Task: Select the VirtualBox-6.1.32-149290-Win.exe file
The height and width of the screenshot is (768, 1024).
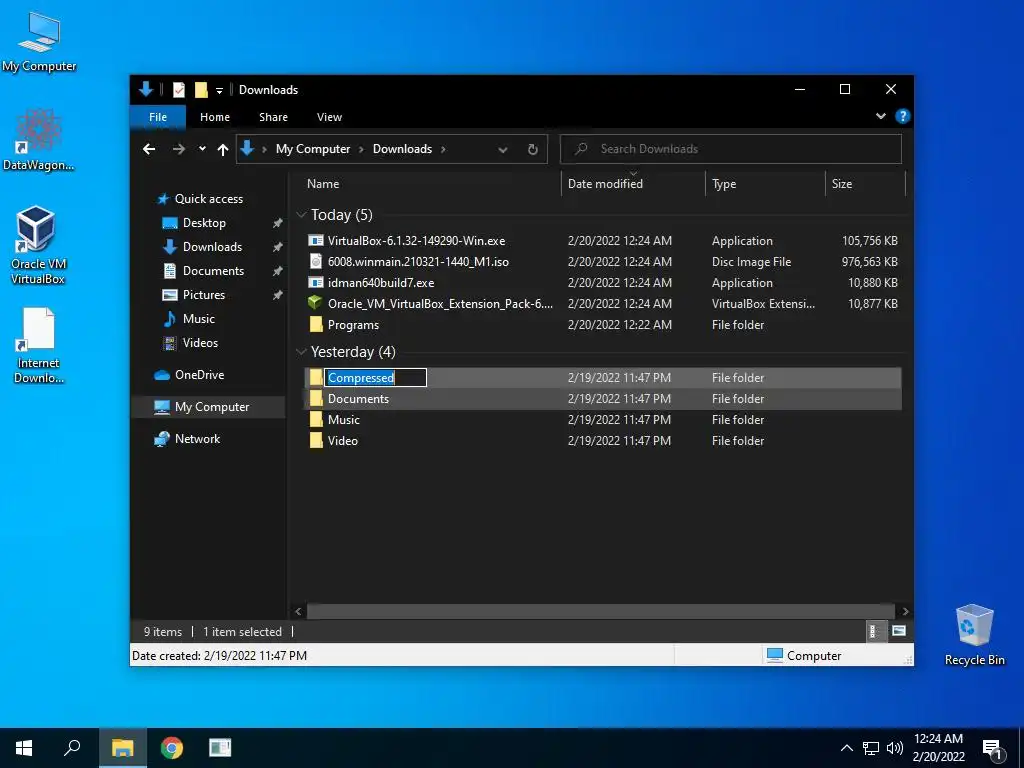Action: [x=603, y=241]
